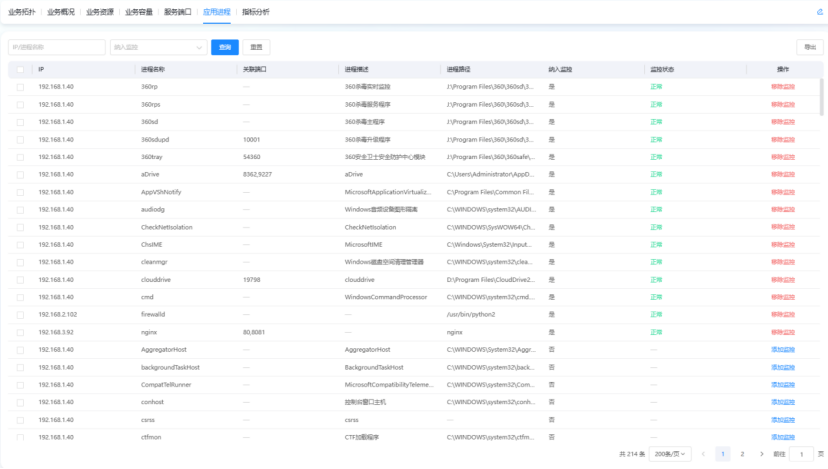This screenshot has width=828, height=469.
Task: Click the 进程描述 column header
Action: pos(356,69)
